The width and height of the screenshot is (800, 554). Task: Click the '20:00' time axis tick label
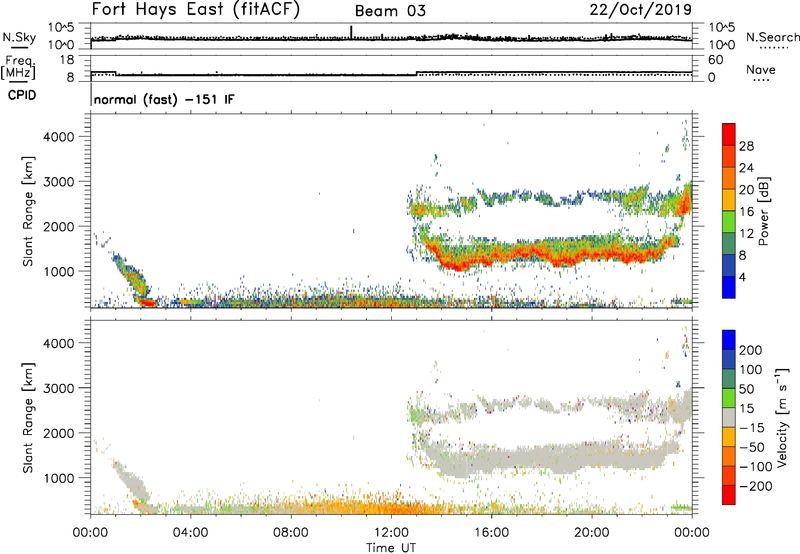[592, 533]
